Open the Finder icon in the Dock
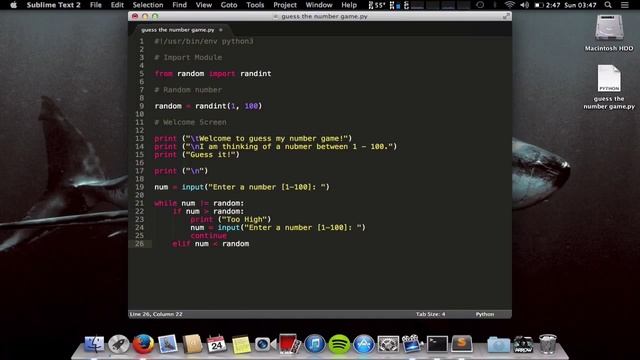 94,344
